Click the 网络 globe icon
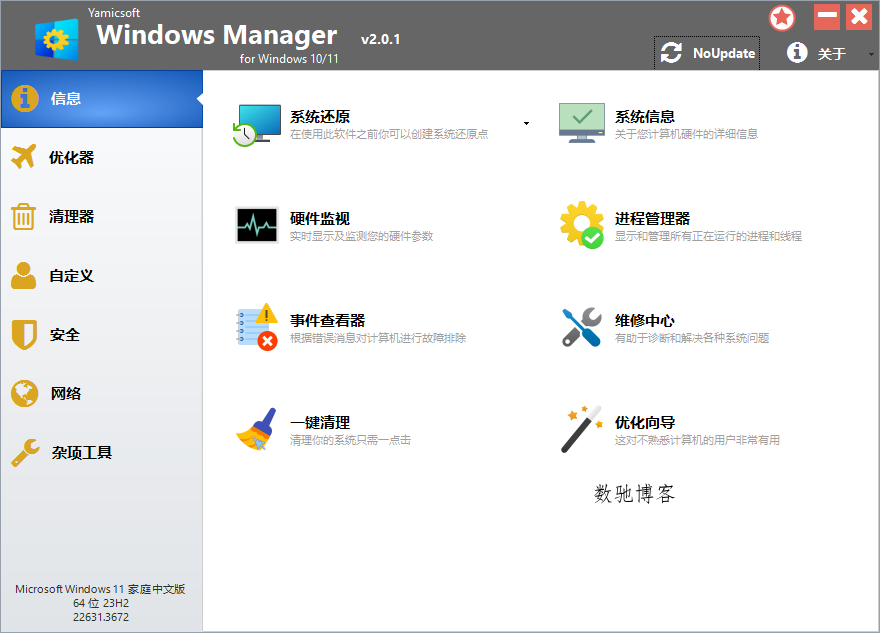 click(24, 393)
